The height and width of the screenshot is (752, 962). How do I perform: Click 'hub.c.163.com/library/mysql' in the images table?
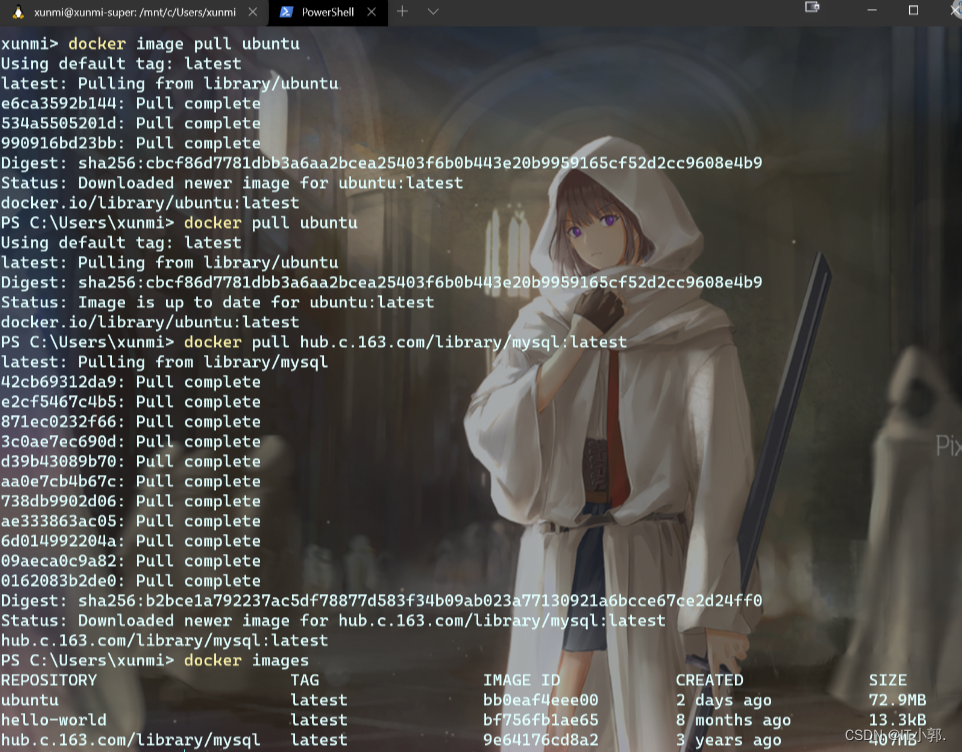point(131,740)
